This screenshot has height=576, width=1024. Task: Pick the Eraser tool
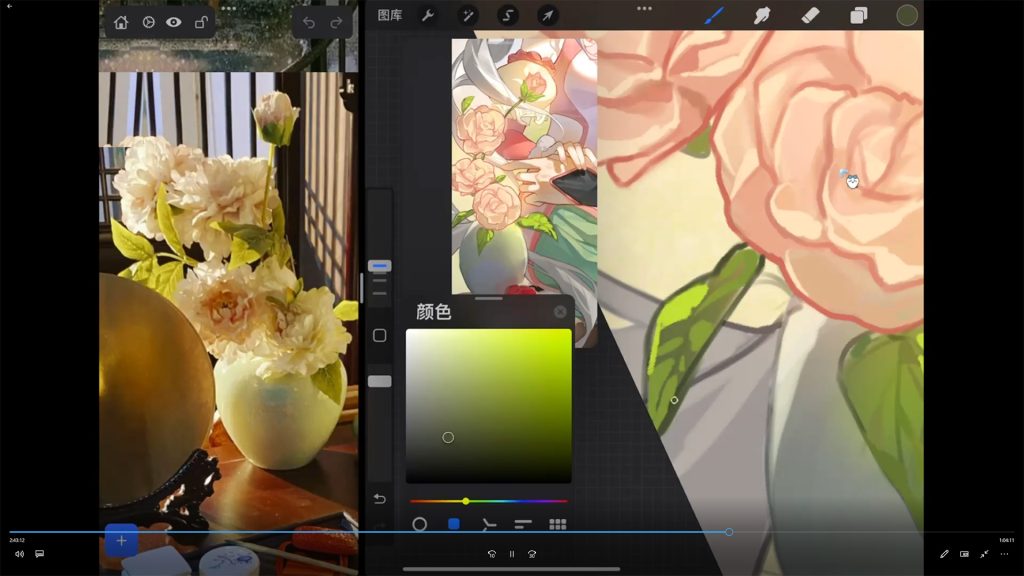click(811, 16)
